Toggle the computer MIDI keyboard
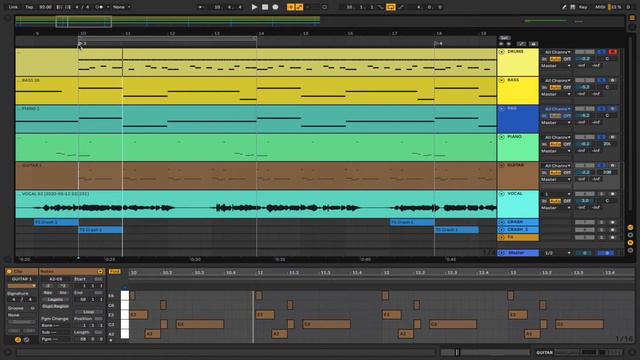The width and height of the screenshot is (640, 360). point(573,7)
